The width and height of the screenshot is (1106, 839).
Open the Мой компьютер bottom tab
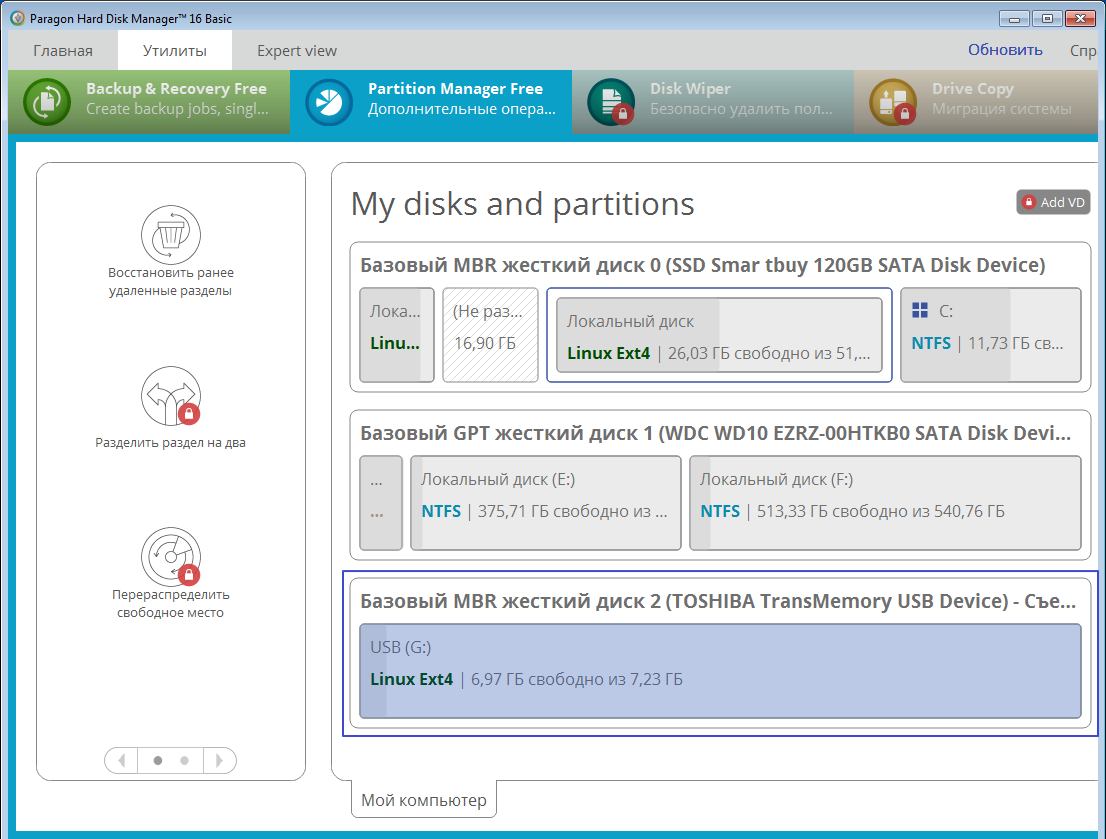pyautogui.click(x=424, y=799)
